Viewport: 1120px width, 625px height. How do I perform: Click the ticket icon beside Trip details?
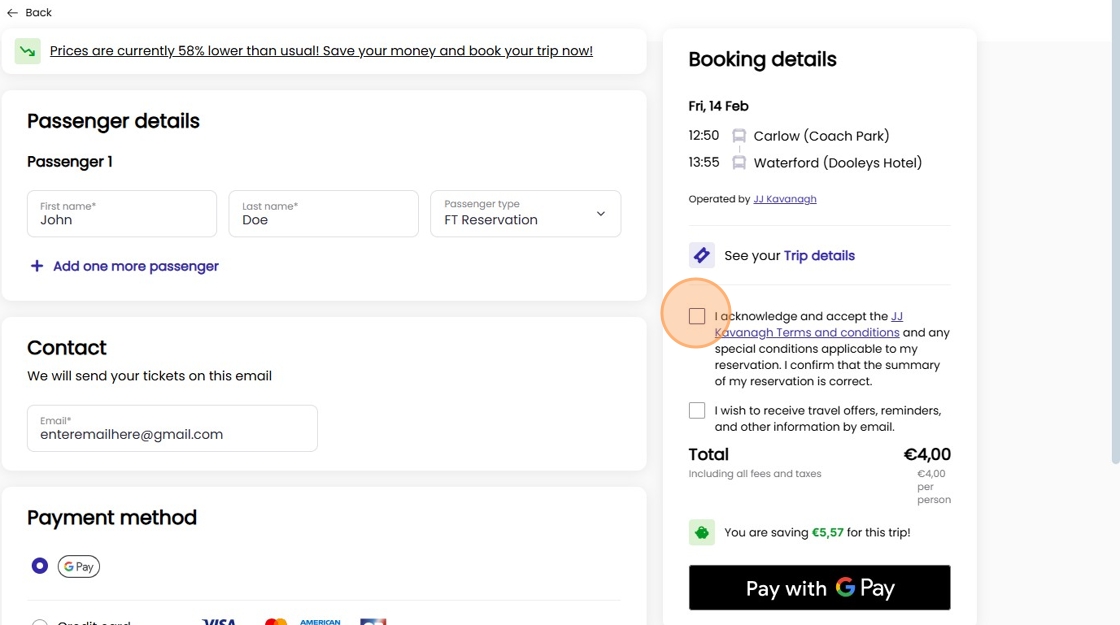point(702,256)
